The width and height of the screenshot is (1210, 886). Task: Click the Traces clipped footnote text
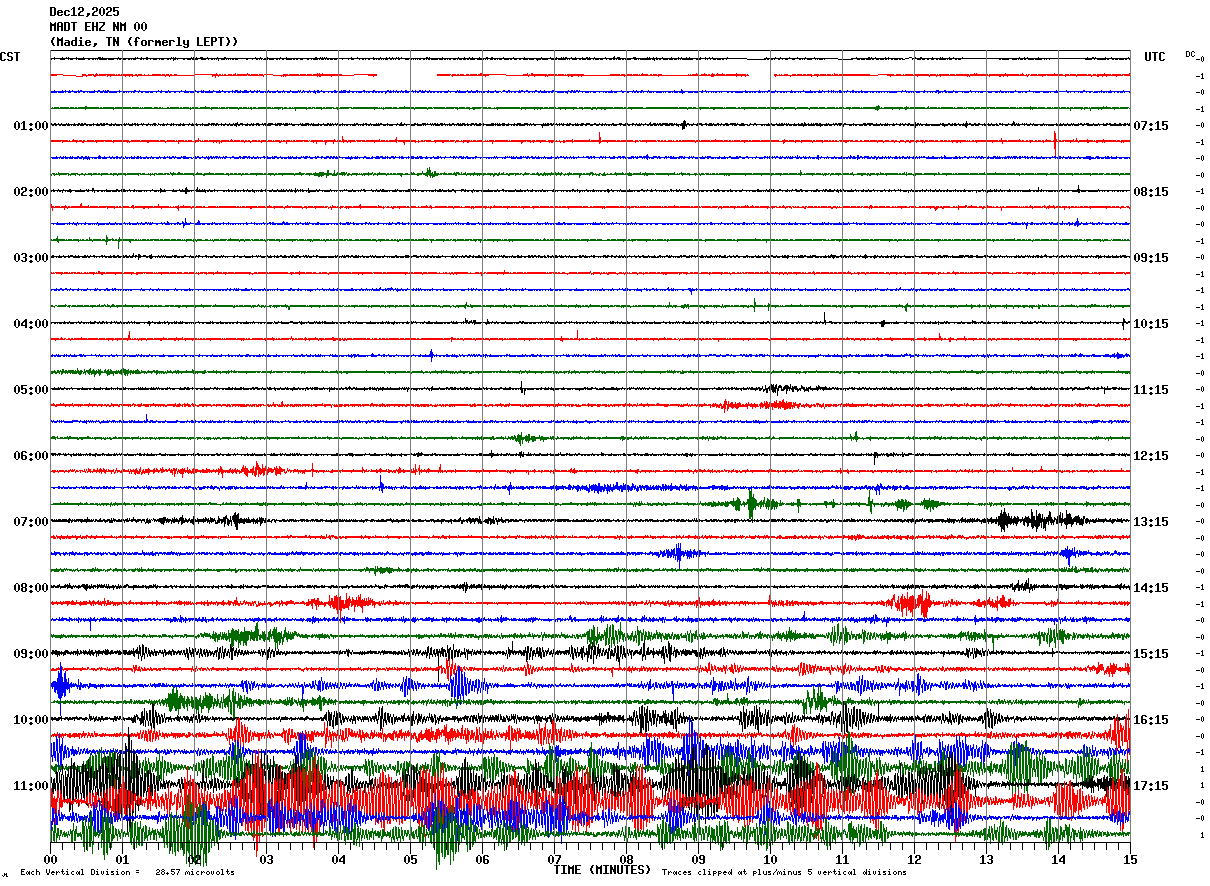click(784, 873)
